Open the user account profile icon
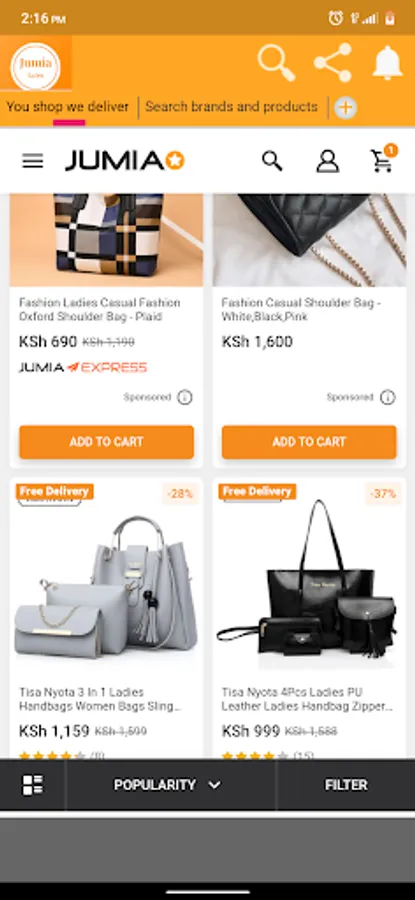Viewport: 415px width, 900px height. point(328,161)
